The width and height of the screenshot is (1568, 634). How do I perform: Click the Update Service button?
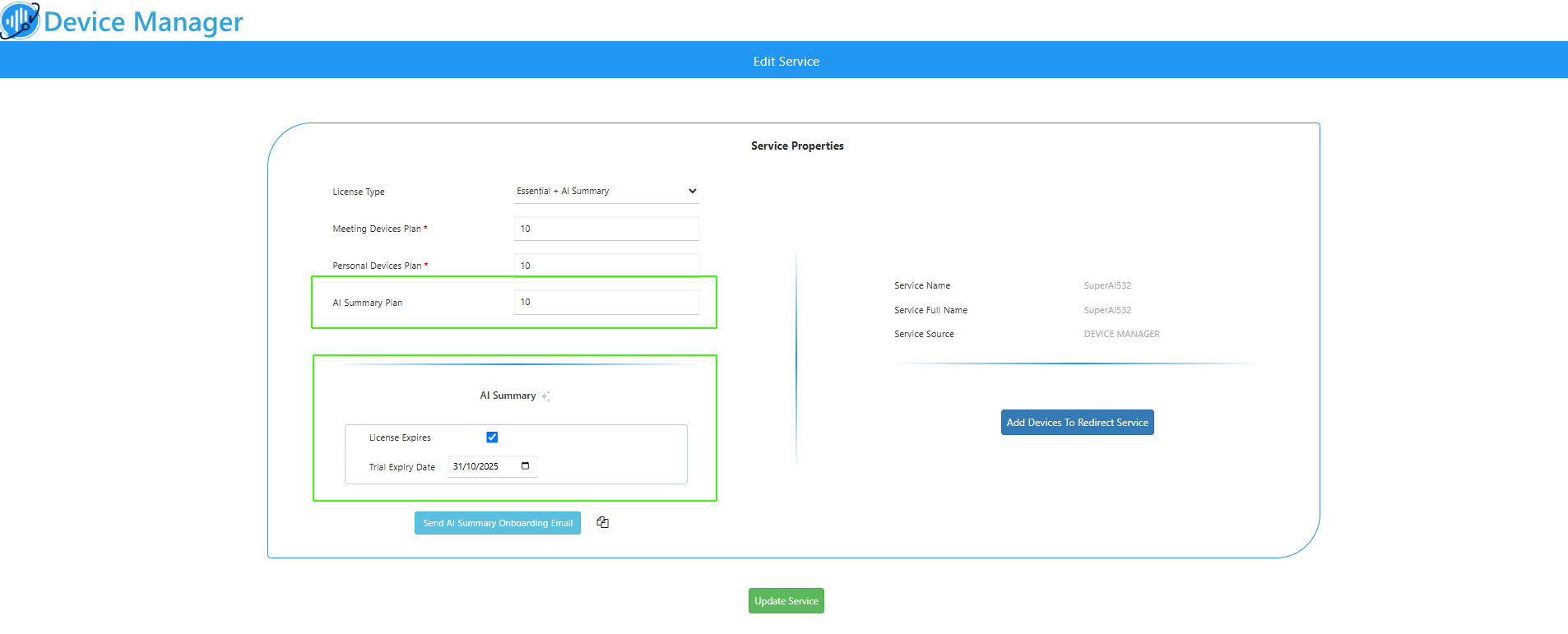(786, 601)
